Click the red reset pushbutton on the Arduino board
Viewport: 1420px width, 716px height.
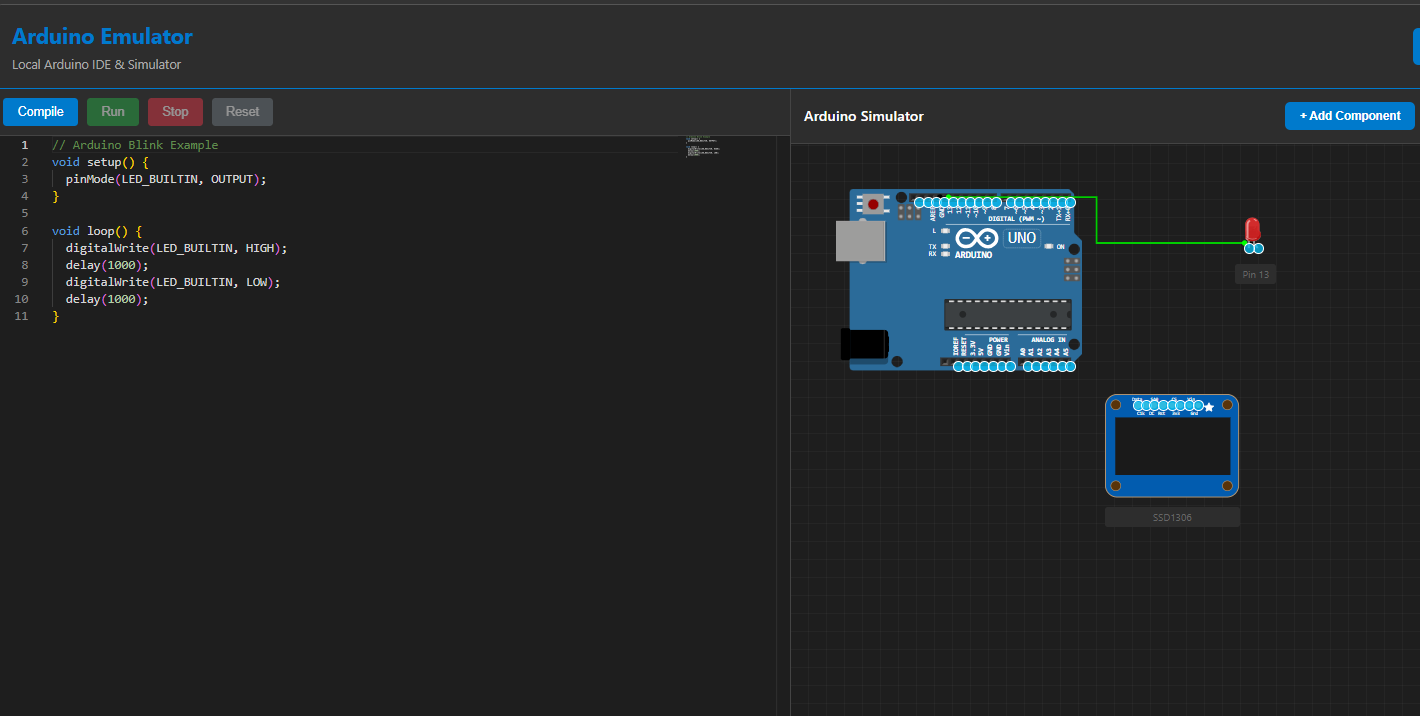(x=873, y=204)
